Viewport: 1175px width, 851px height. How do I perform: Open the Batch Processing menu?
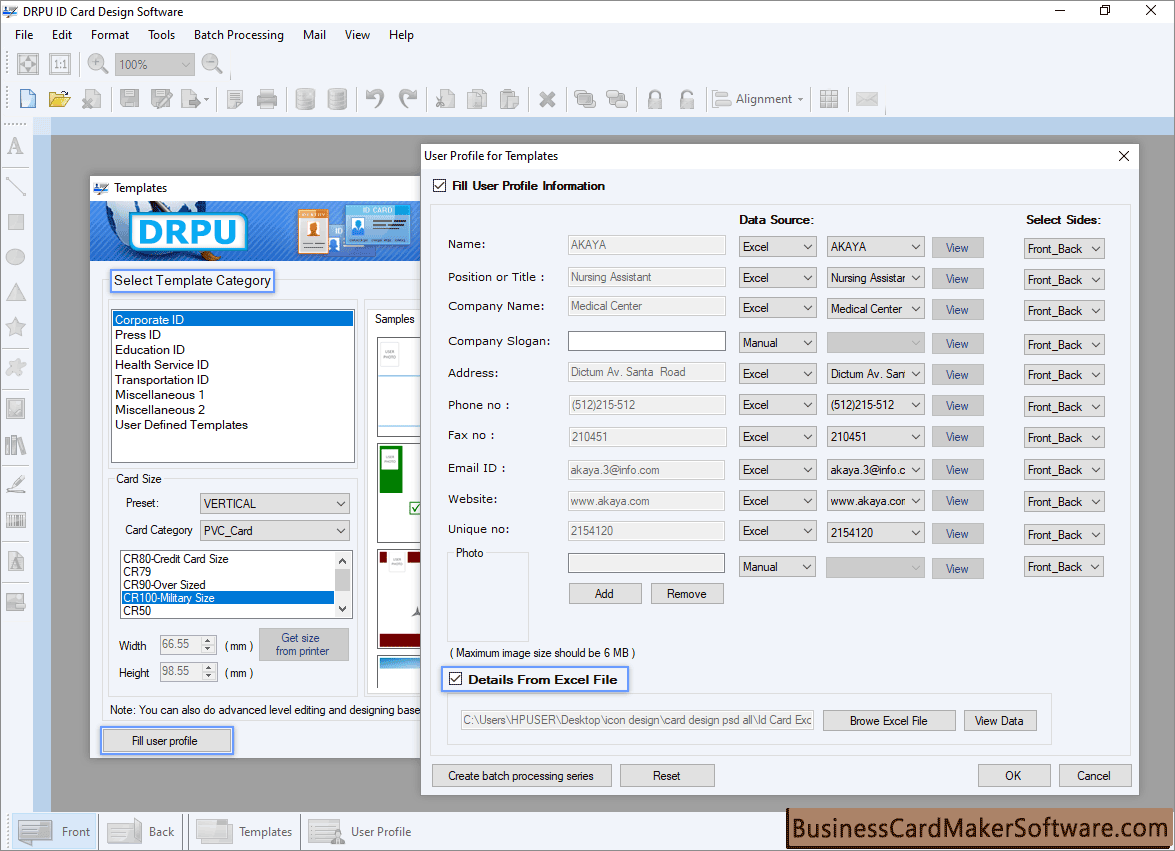coord(238,34)
